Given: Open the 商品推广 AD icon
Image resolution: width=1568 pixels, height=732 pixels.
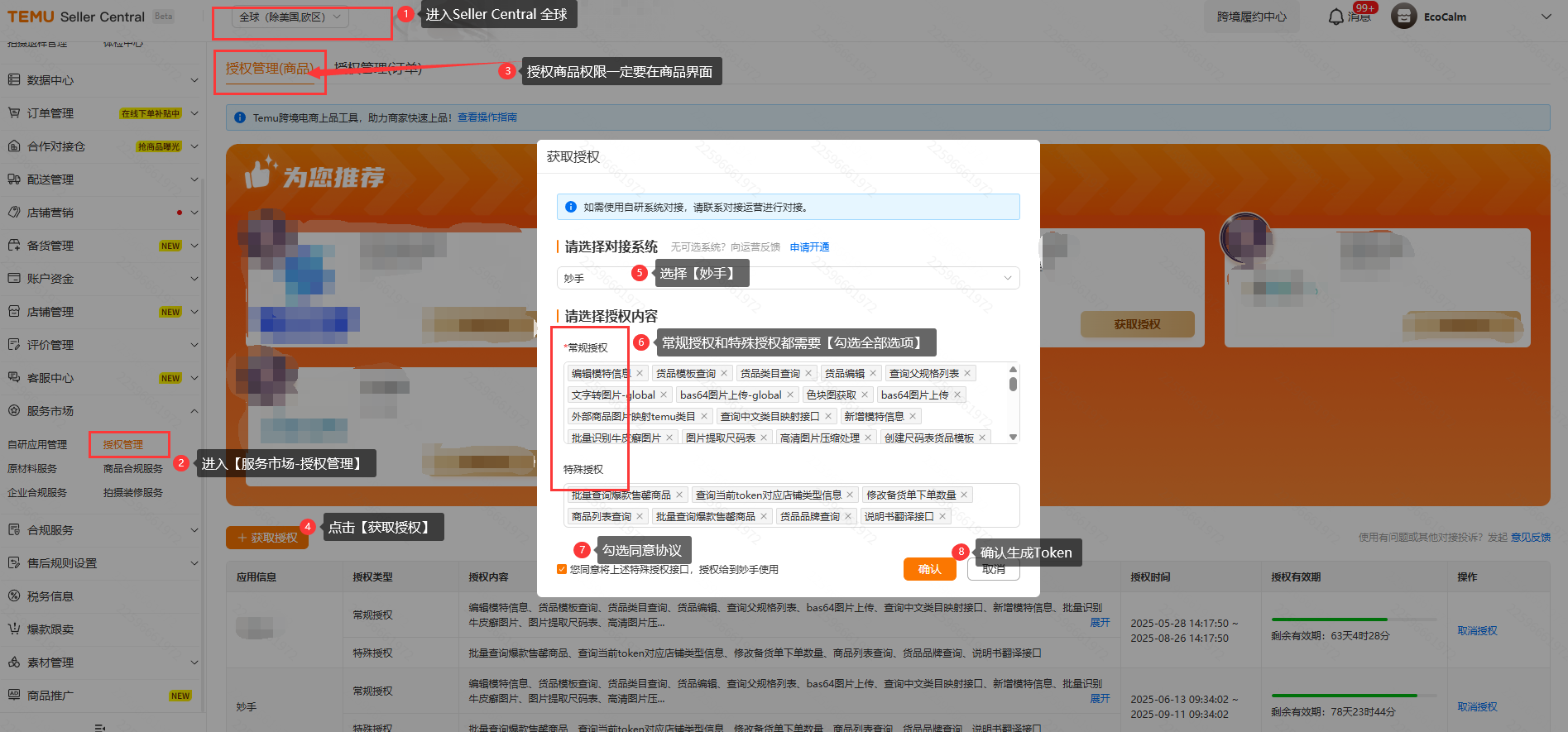Looking at the screenshot, I should click(14, 696).
